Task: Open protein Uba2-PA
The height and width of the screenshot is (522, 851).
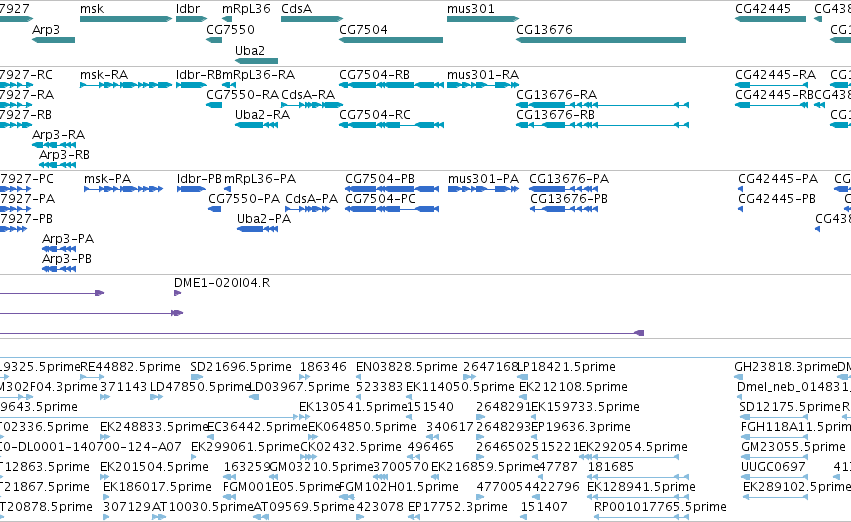Action: click(257, 229)
